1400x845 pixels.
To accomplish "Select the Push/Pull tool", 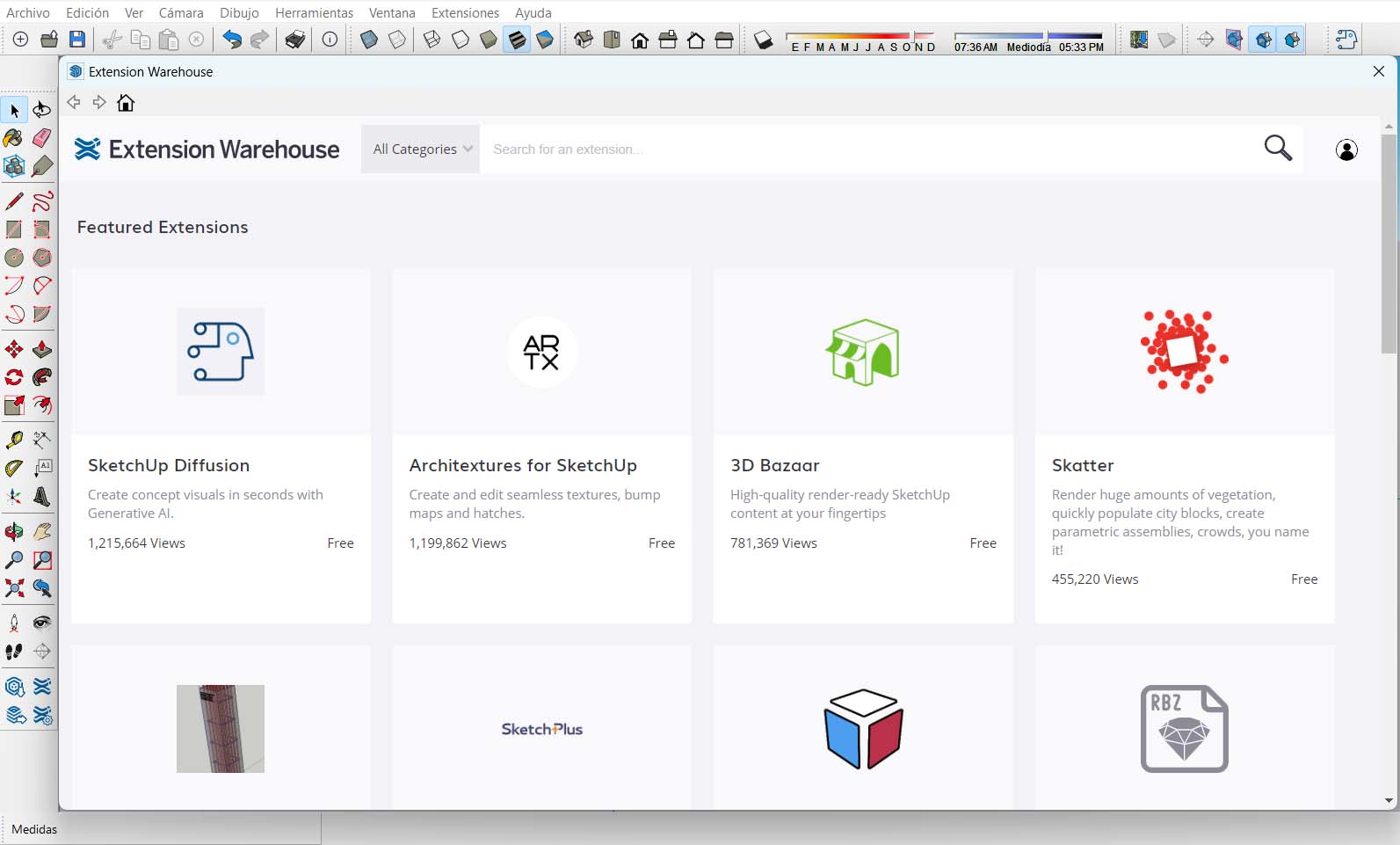I will tap(42, 349).
